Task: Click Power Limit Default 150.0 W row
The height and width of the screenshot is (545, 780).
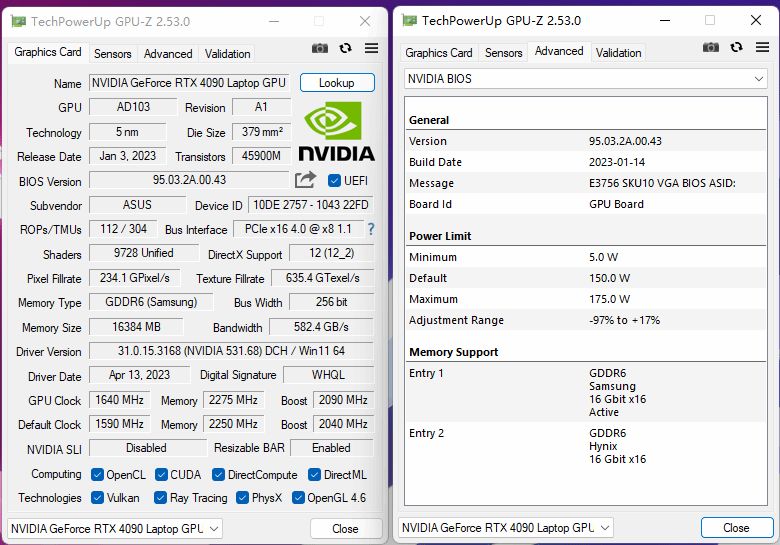Action: tap(585, 278)
